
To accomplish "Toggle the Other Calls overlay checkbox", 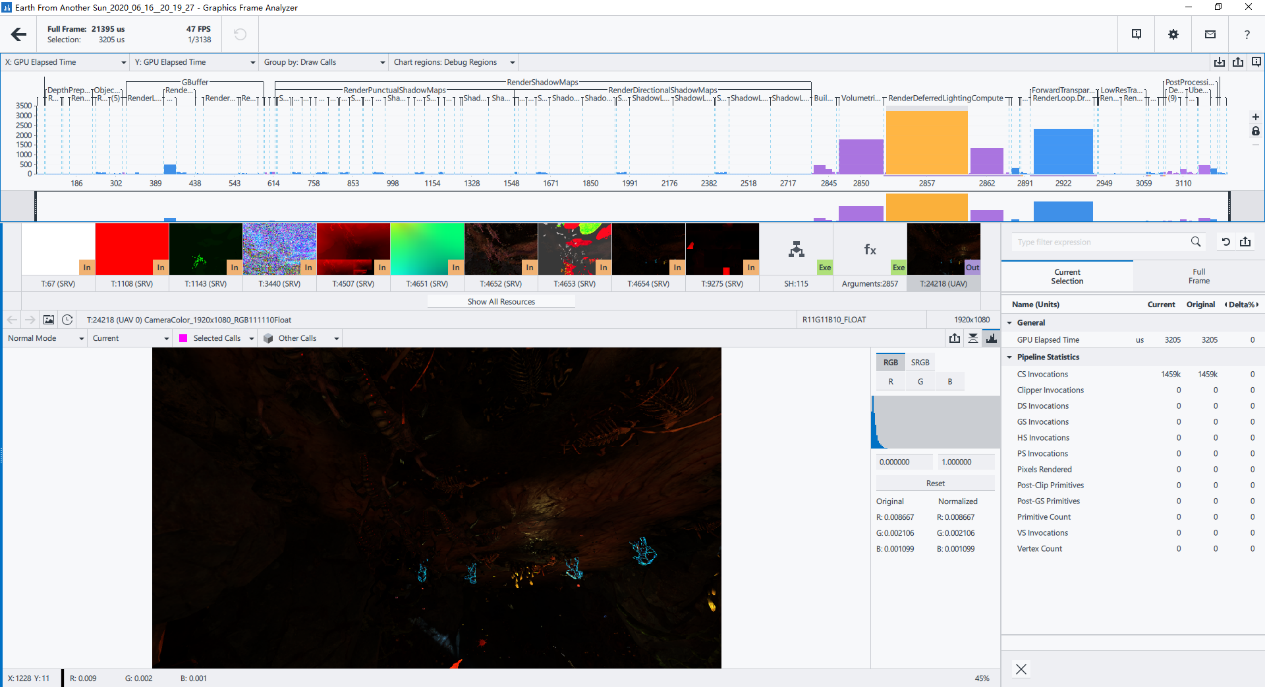I will click(x=297, y=338).
